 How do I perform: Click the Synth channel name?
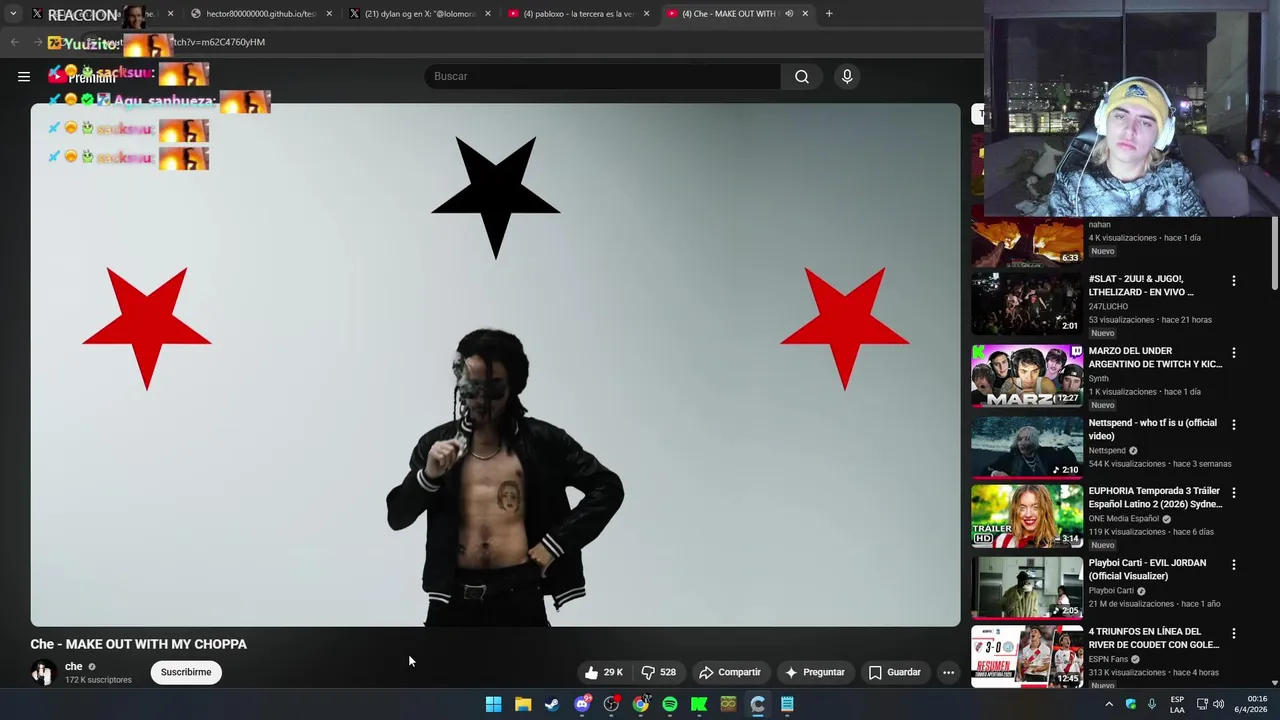tap(1098, 378)
